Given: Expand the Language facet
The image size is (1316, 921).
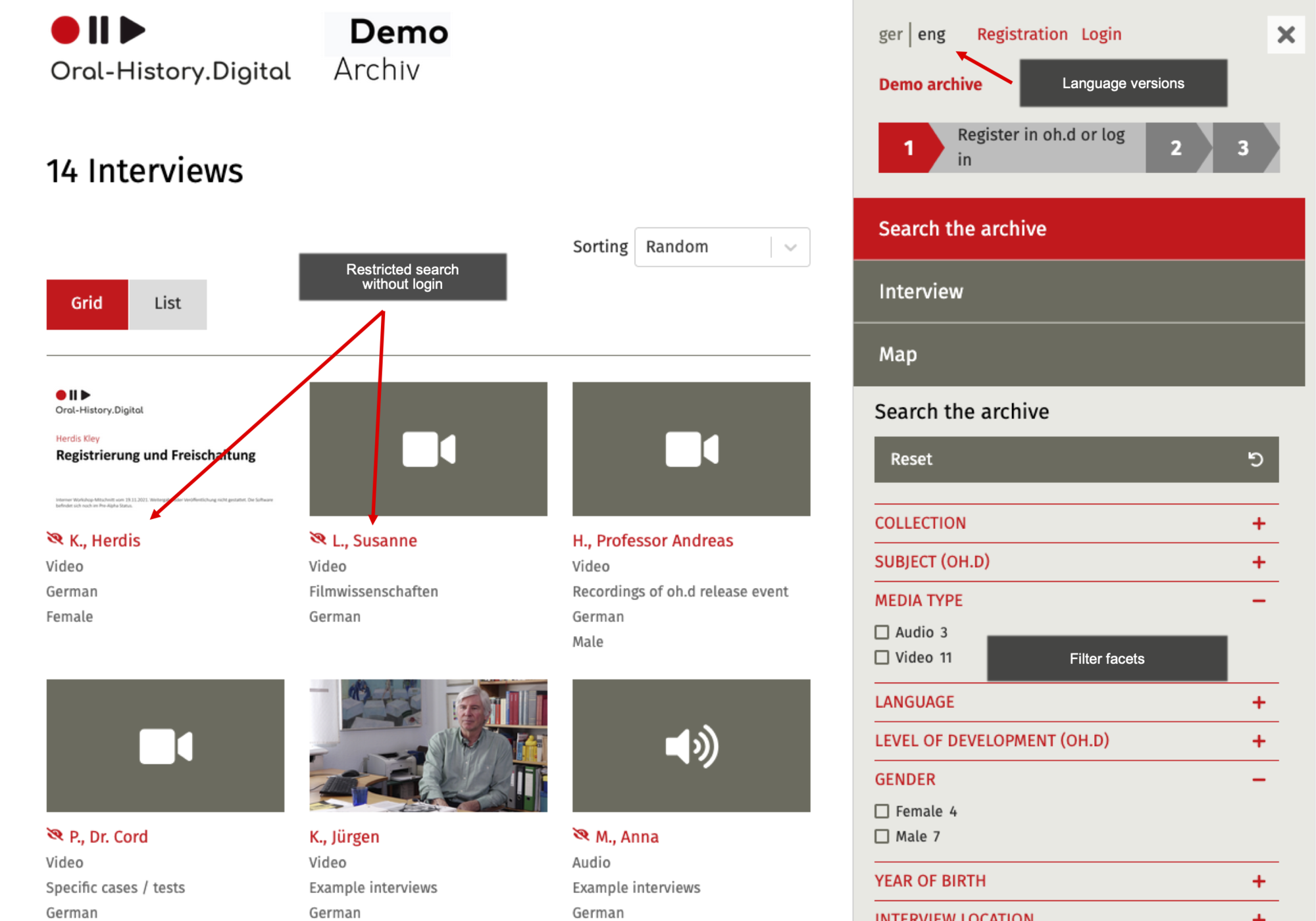Looking at the screenshot, I should [x=1258, y=703].
